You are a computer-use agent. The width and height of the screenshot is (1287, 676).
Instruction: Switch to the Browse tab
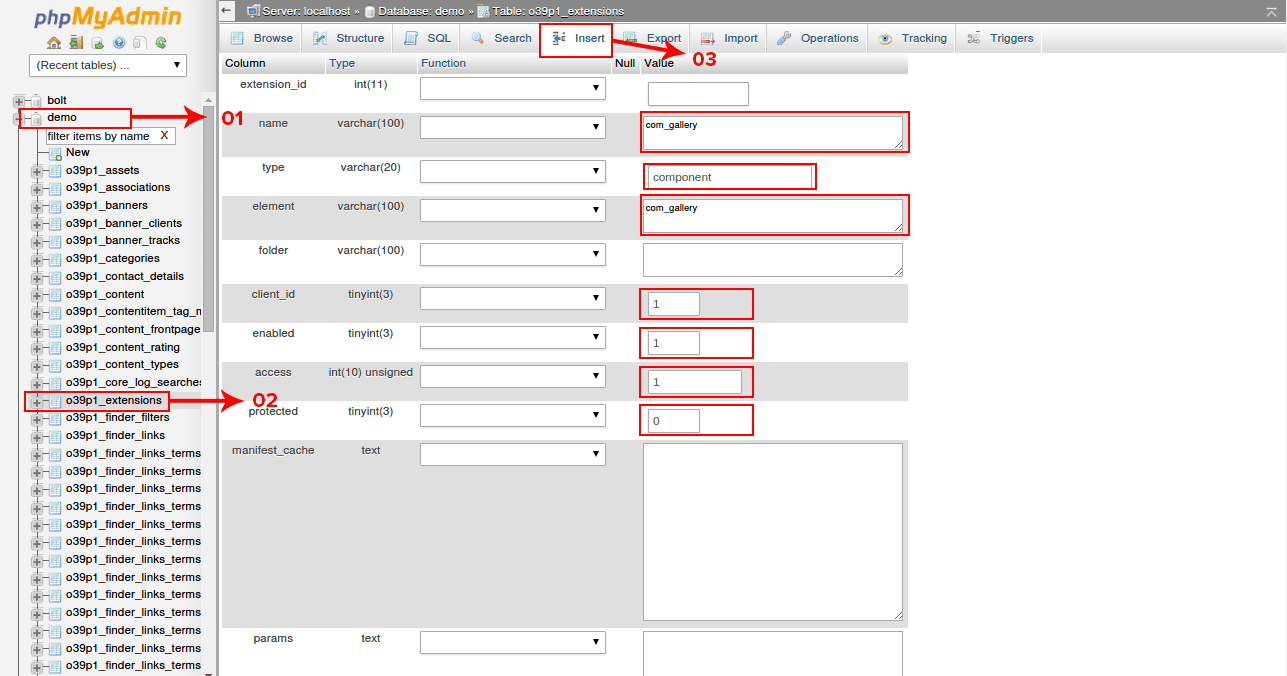(x=261, y=38)
